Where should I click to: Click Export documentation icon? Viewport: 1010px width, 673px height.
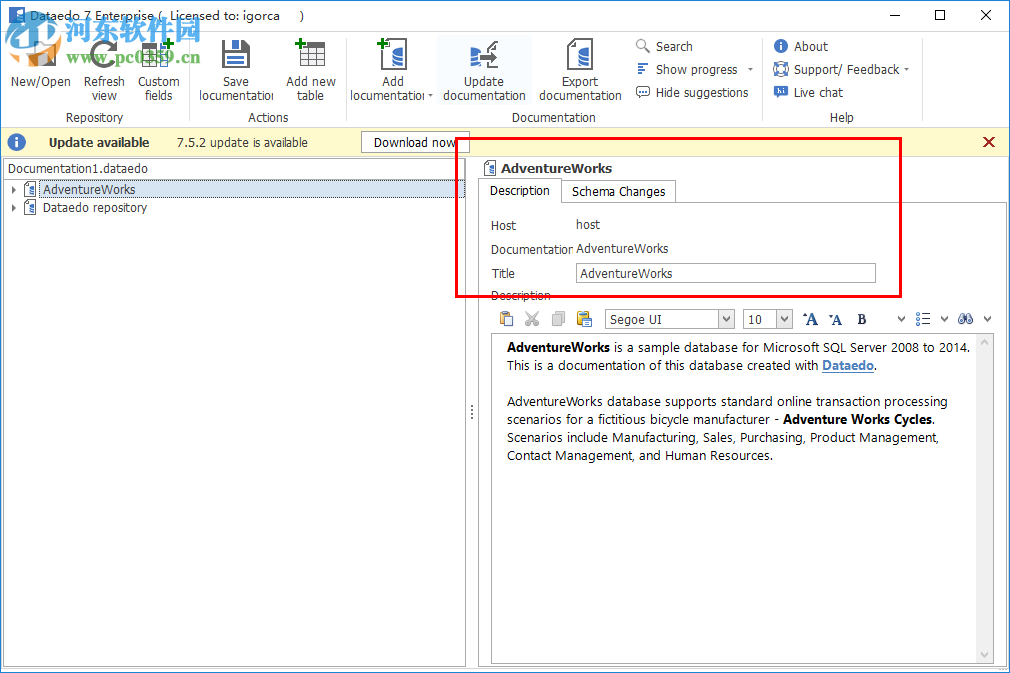pos(580,54)
